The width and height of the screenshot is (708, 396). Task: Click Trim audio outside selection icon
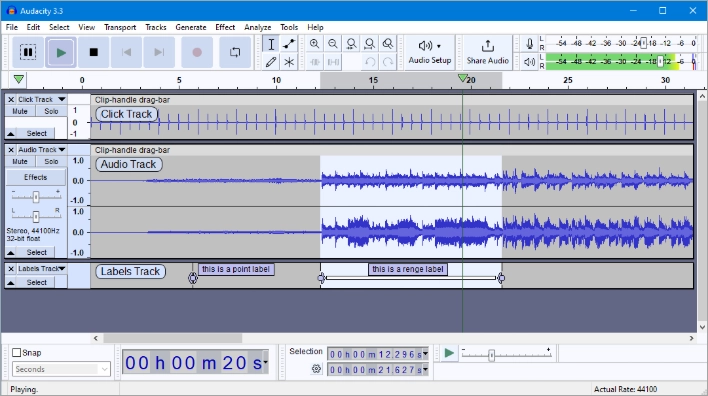pyautogui.click(x=315, y=62)
